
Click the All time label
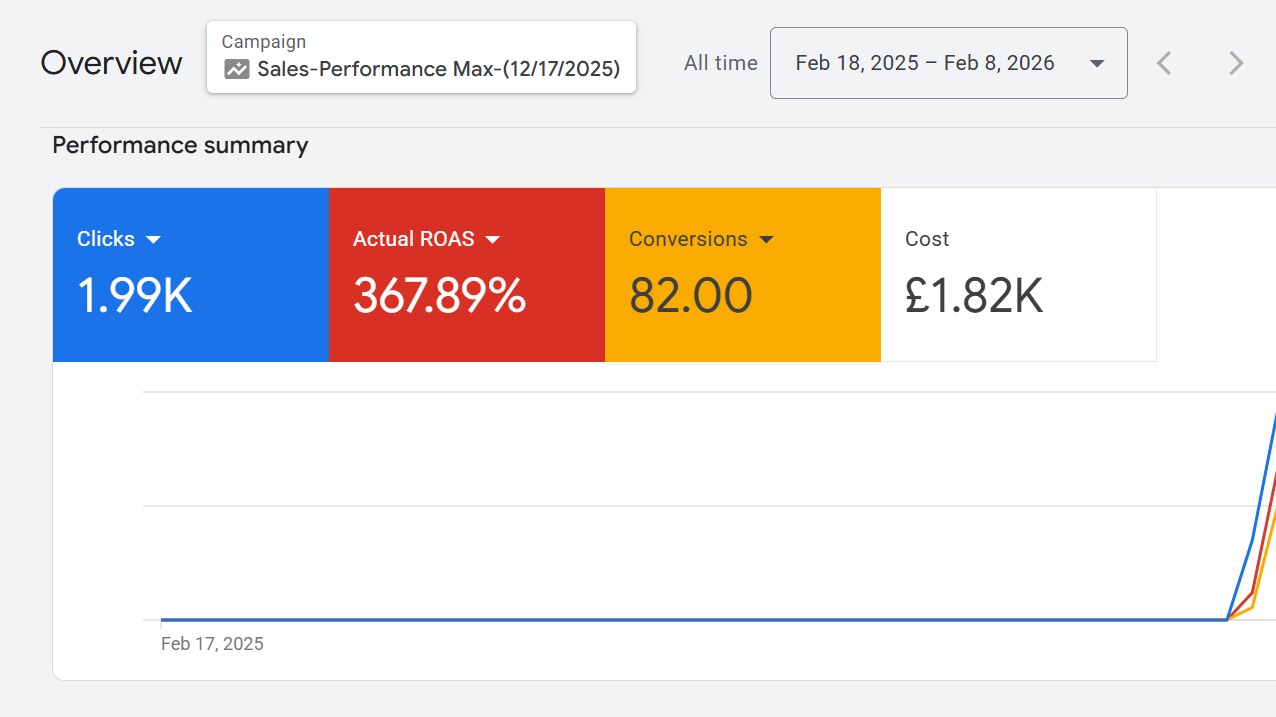(720, 63)
